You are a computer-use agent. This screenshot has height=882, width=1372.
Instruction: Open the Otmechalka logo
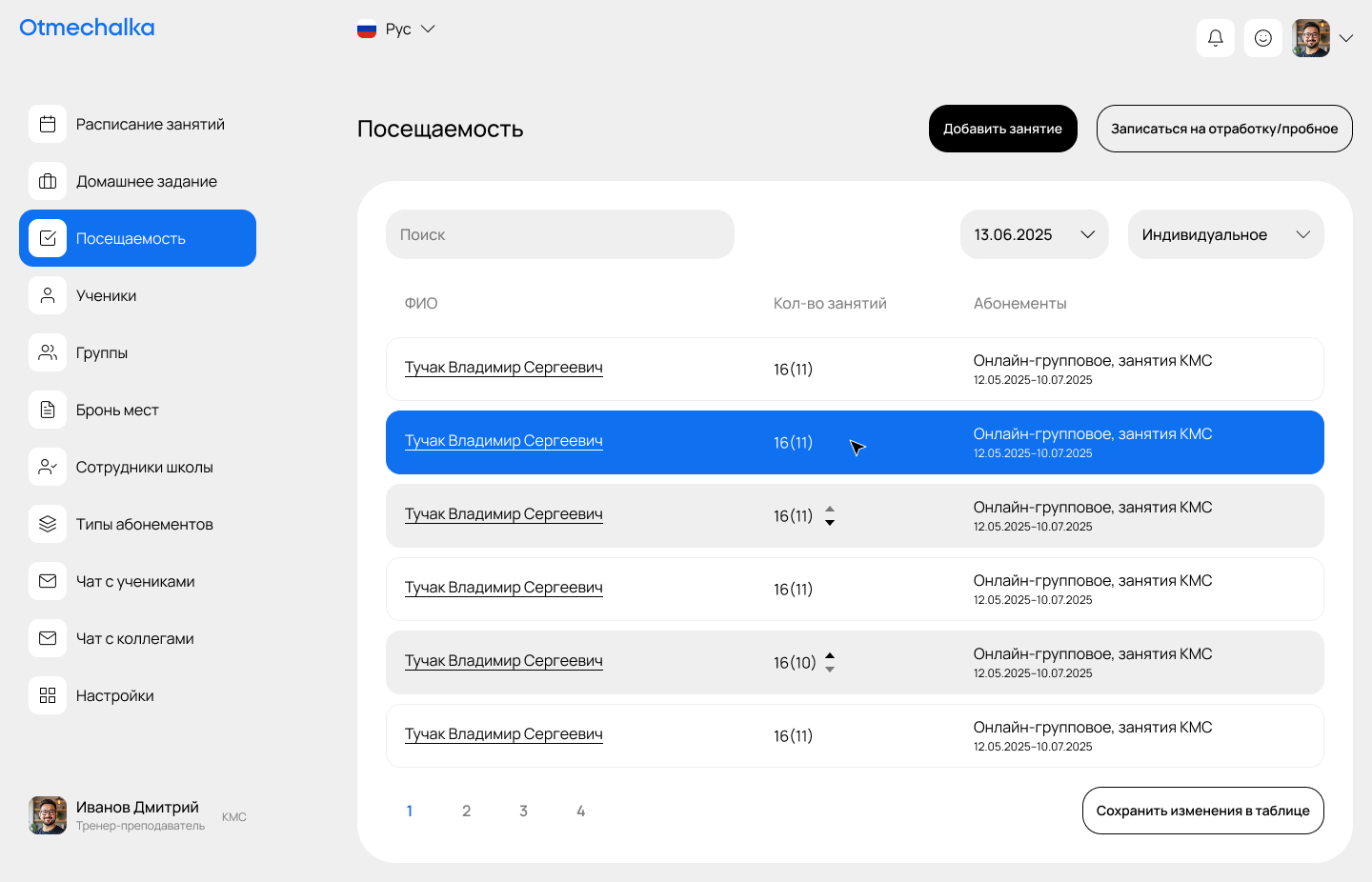(x=87, y=28)
